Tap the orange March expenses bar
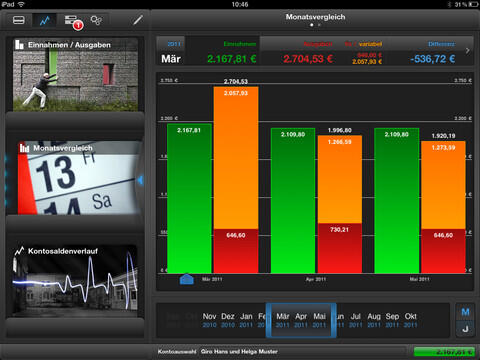This screenshot has height=360, width=480. [236, 158]
